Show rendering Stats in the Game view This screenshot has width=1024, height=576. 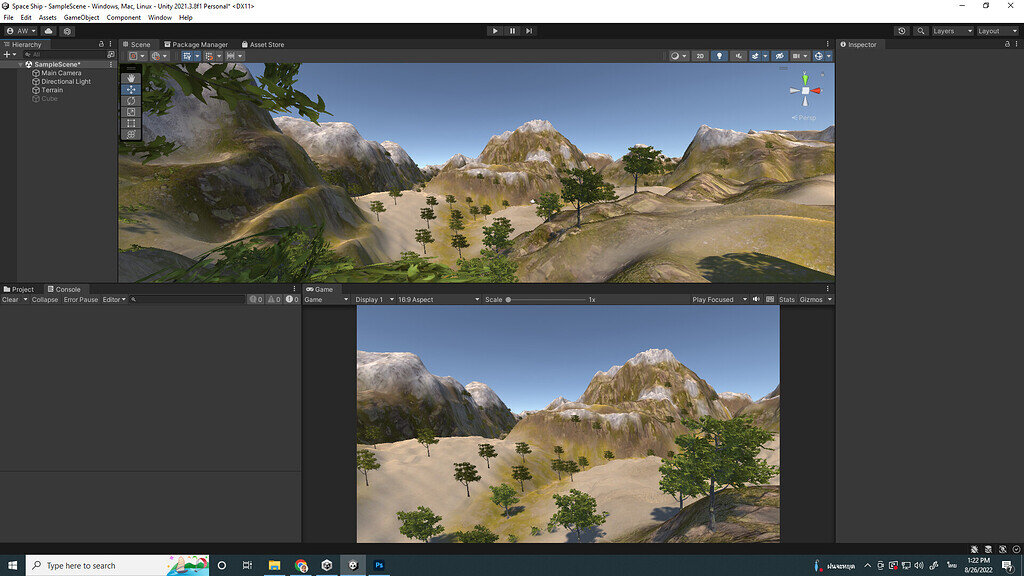point(786,298)
